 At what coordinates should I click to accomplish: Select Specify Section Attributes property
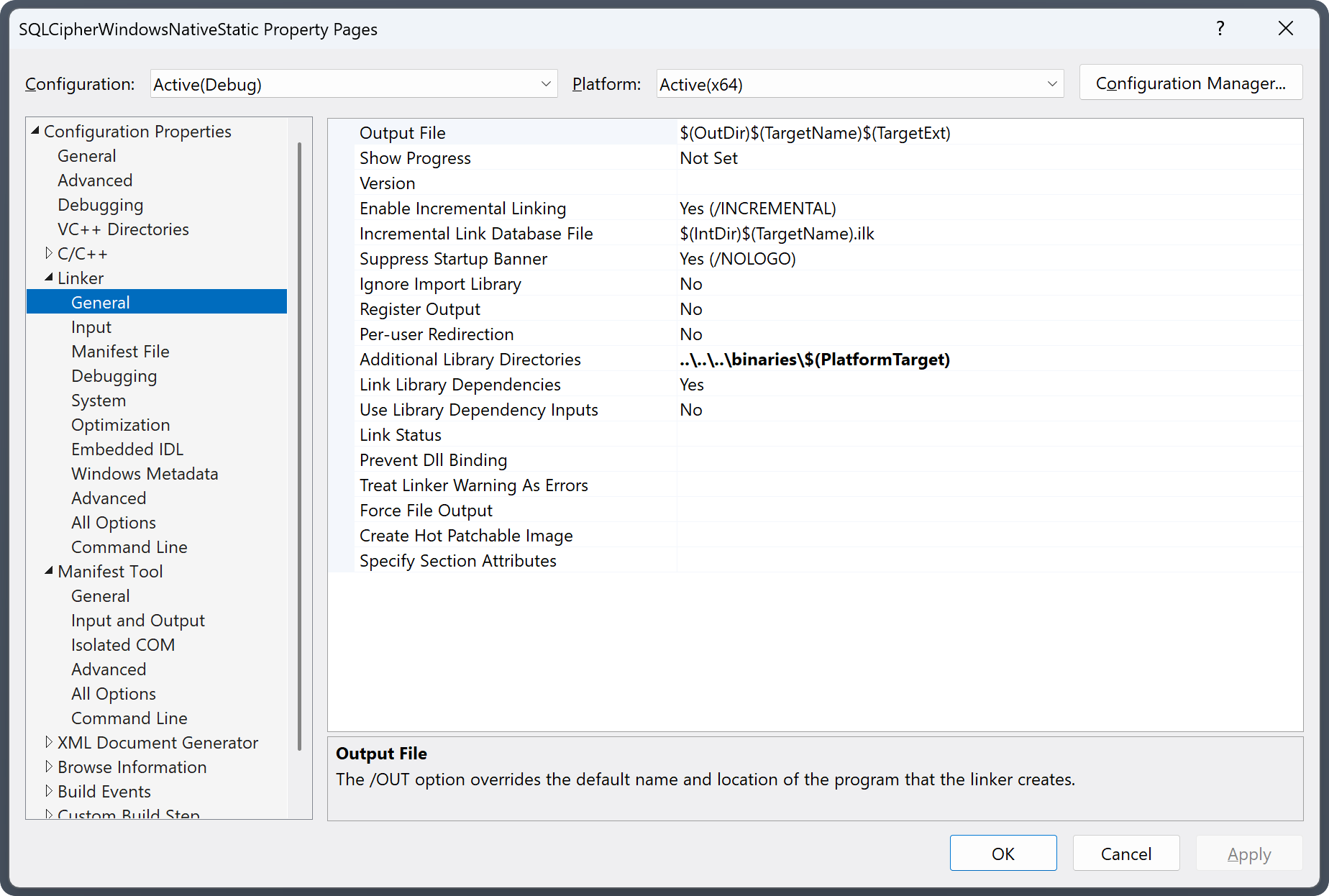(x=816, y=561)
